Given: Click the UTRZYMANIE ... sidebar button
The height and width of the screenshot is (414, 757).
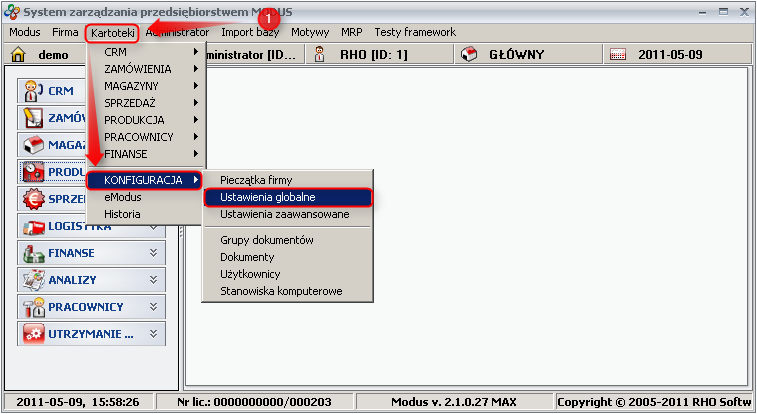Looking at the screenshot, I should tap(92, 334).
